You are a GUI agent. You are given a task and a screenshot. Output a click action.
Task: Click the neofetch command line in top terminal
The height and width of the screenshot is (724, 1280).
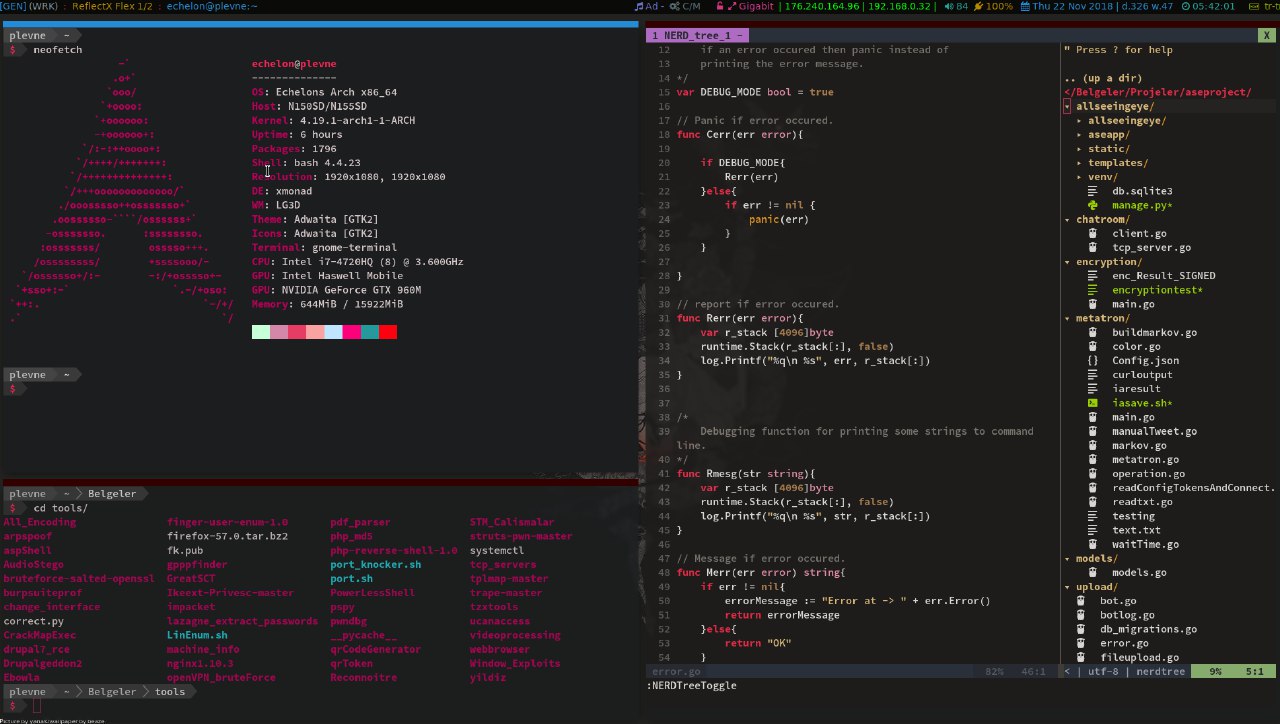pyautogui.click(x=58, y=49)
